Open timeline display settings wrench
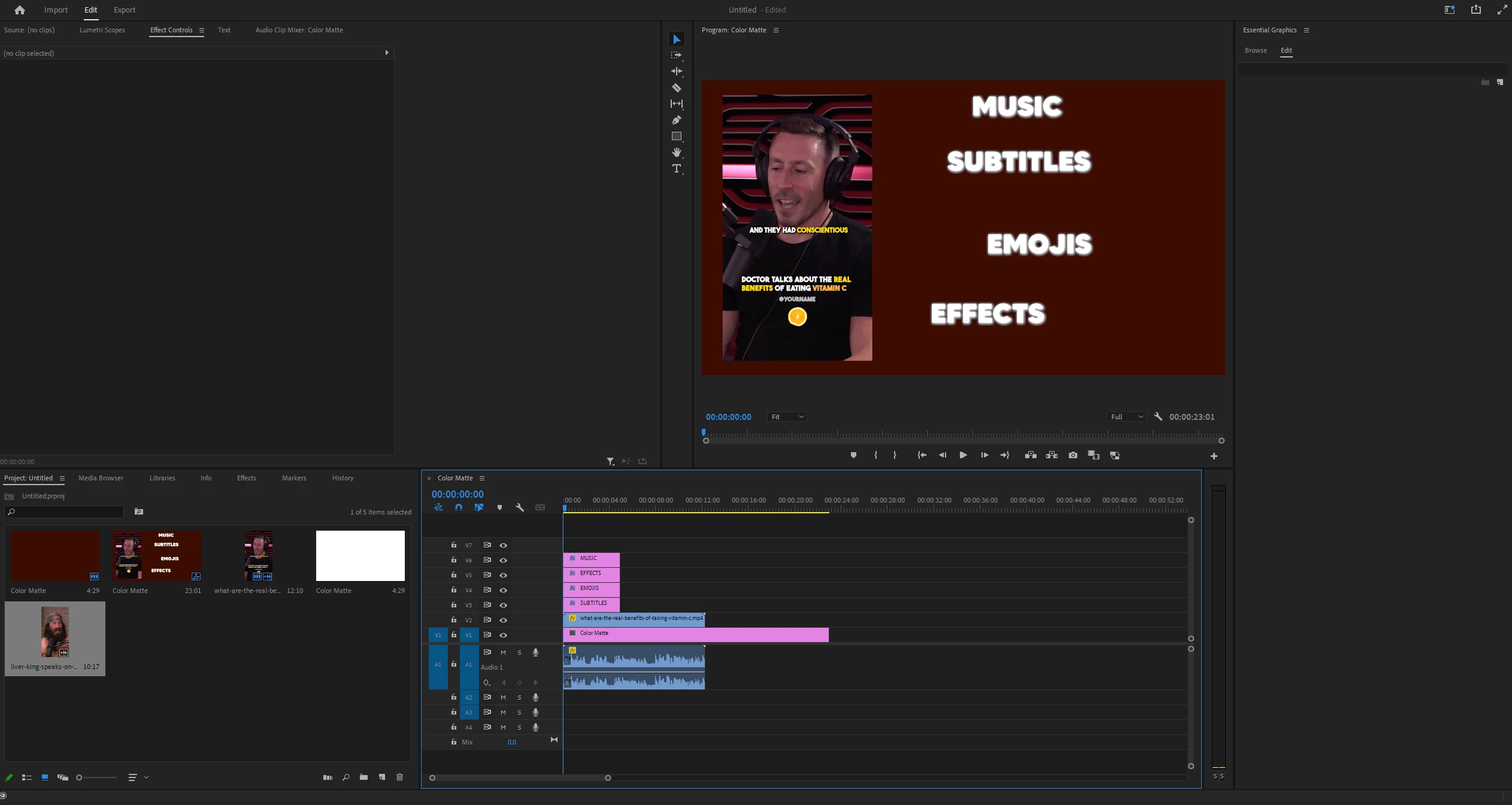Viewport: 1512px width, 805px height. coord(520,507)
